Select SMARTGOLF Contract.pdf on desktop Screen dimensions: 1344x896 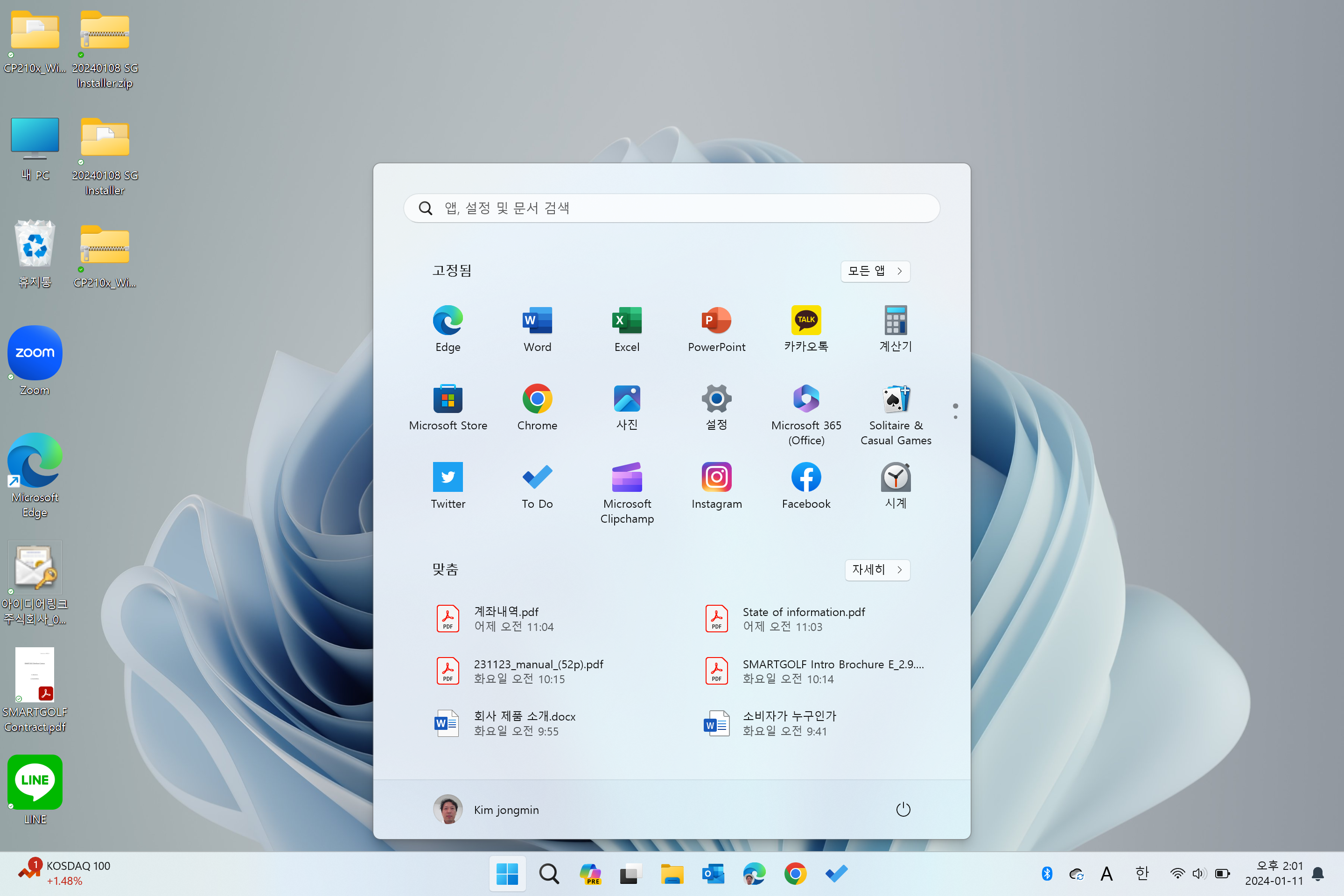click(35, 690)
